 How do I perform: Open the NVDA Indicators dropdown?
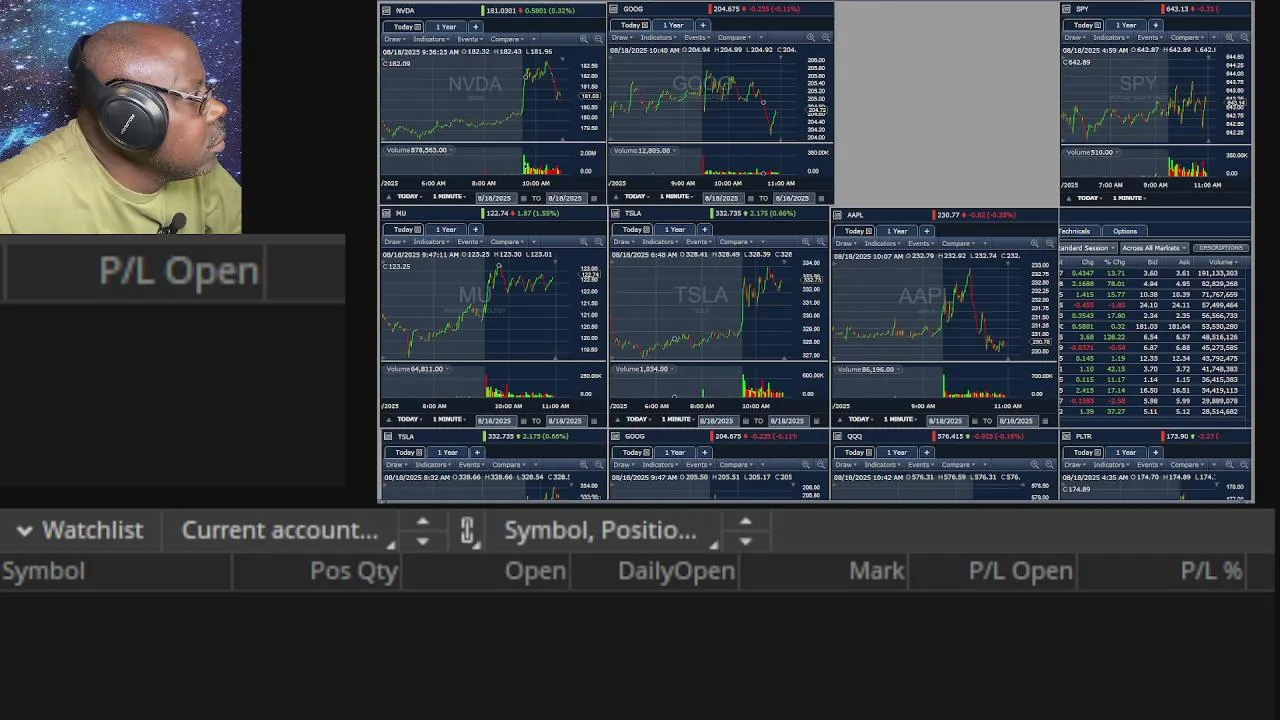[433, 39]
